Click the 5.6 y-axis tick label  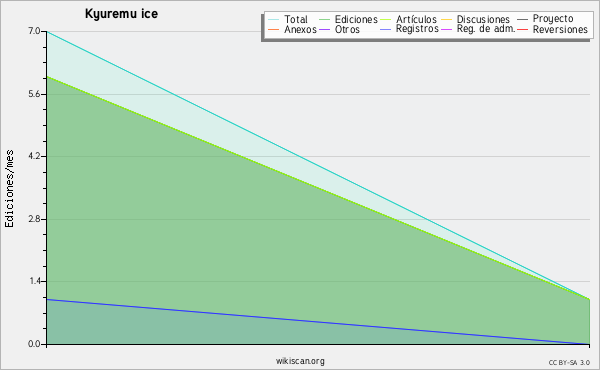(34, 94)
